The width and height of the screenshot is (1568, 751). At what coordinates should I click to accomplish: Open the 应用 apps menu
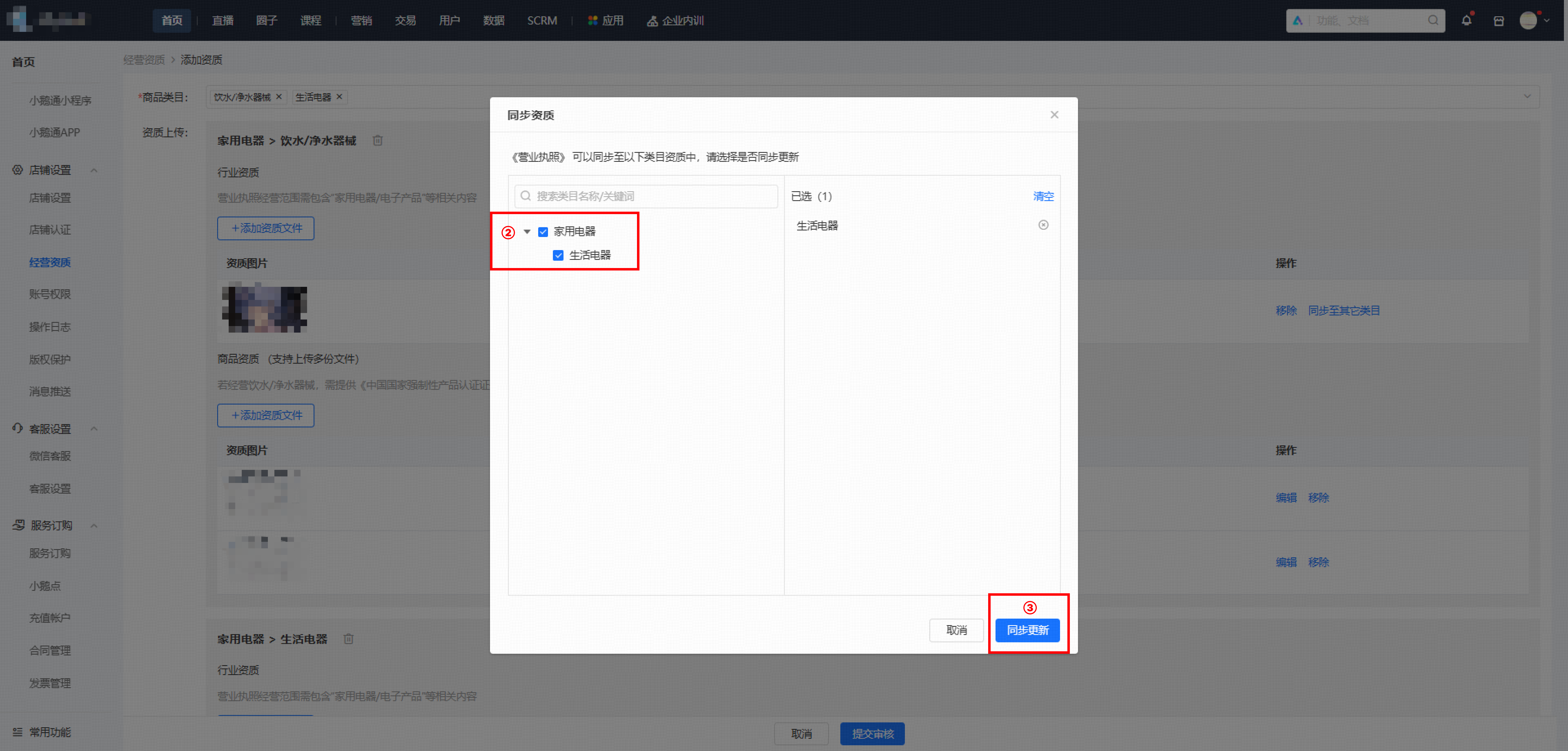point(606,21)
